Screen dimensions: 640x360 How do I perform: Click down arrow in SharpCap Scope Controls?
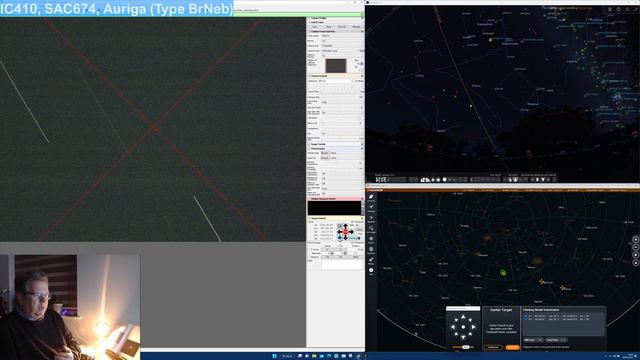coord(345,238)
